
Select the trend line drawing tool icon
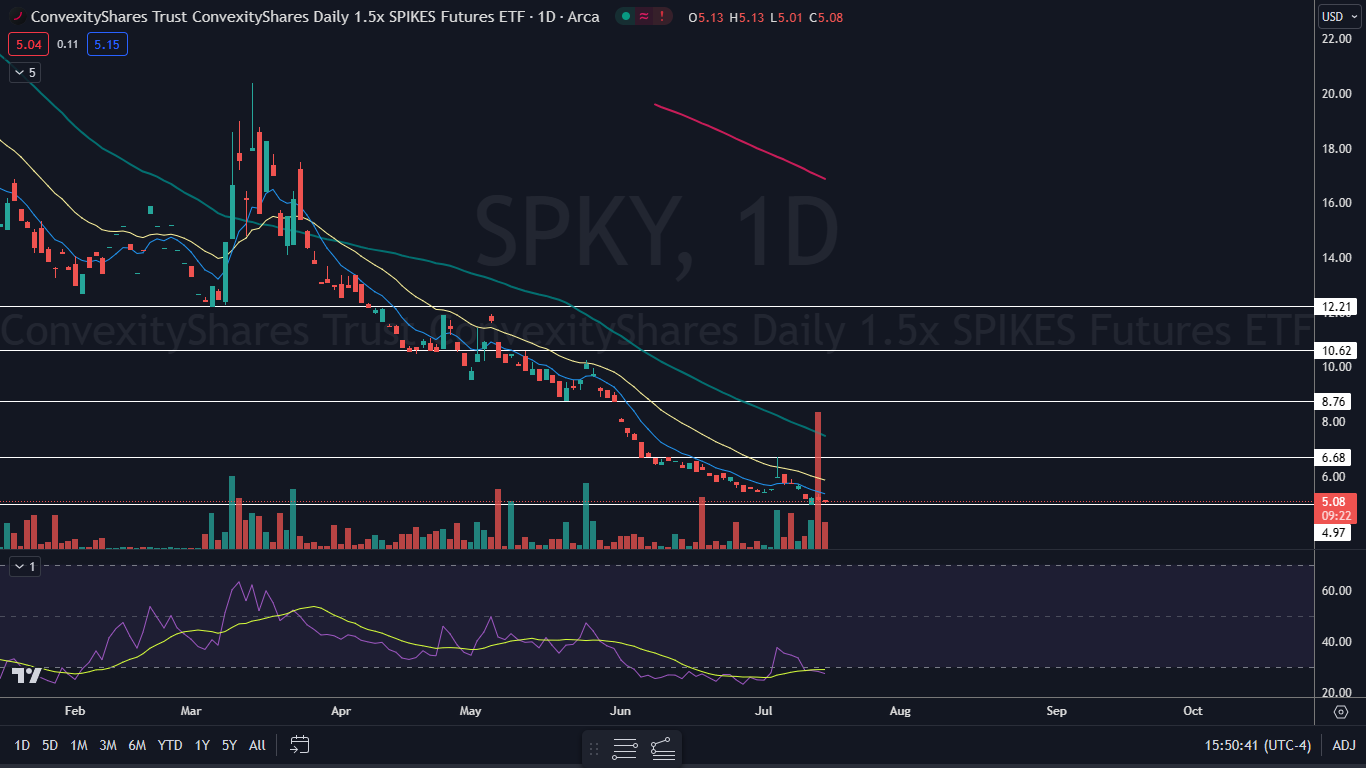point(662,748)
